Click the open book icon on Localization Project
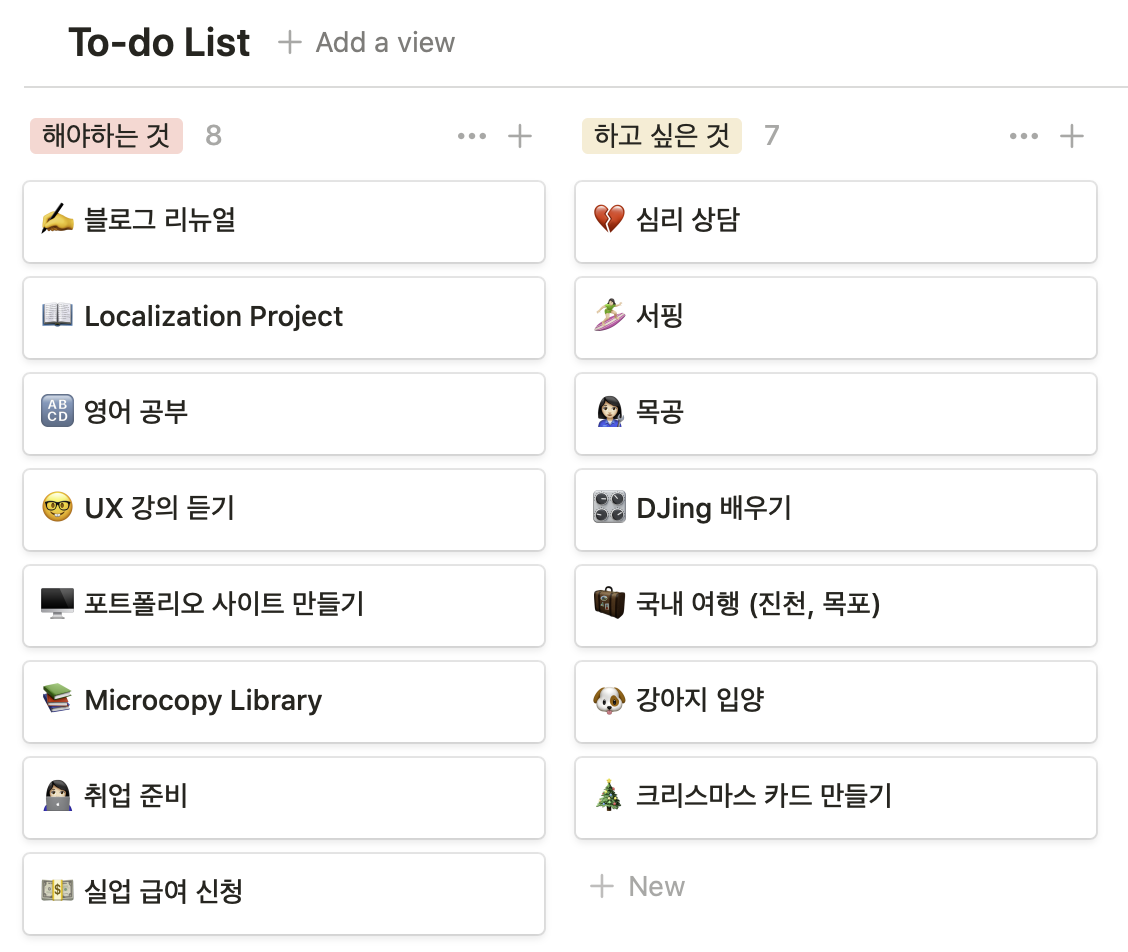This screenshot has width=1128, height=952. [58, 316]
